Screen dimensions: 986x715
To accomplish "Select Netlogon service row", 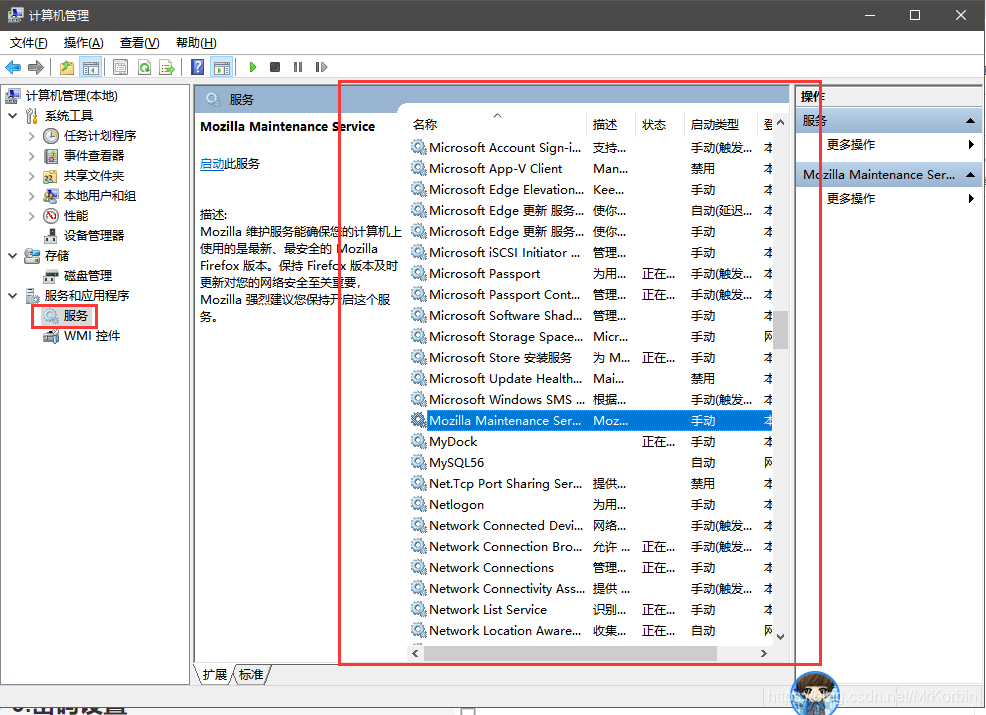I will (591, 505).
